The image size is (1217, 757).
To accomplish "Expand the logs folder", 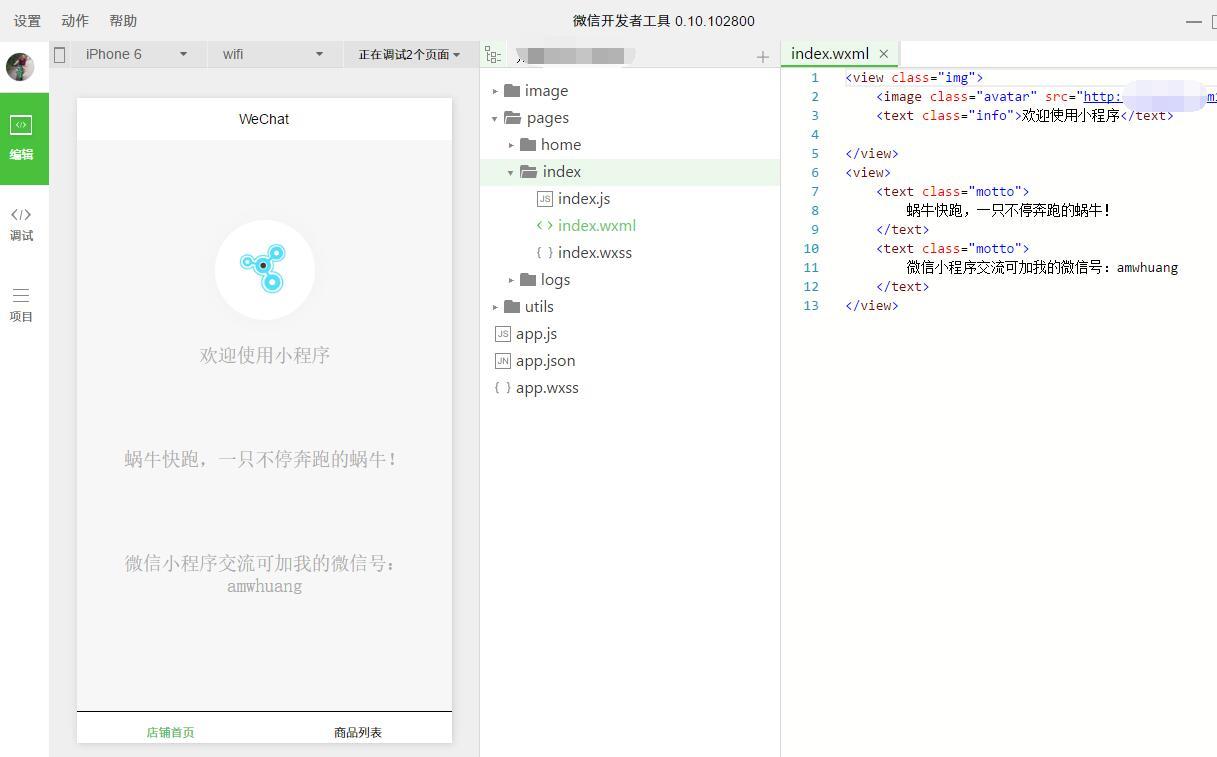I will point(511,280).
